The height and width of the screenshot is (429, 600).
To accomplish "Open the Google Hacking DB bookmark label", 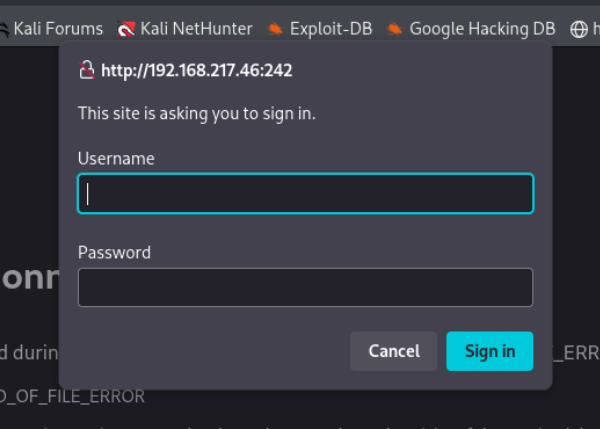I will click(x=482, y=29).
